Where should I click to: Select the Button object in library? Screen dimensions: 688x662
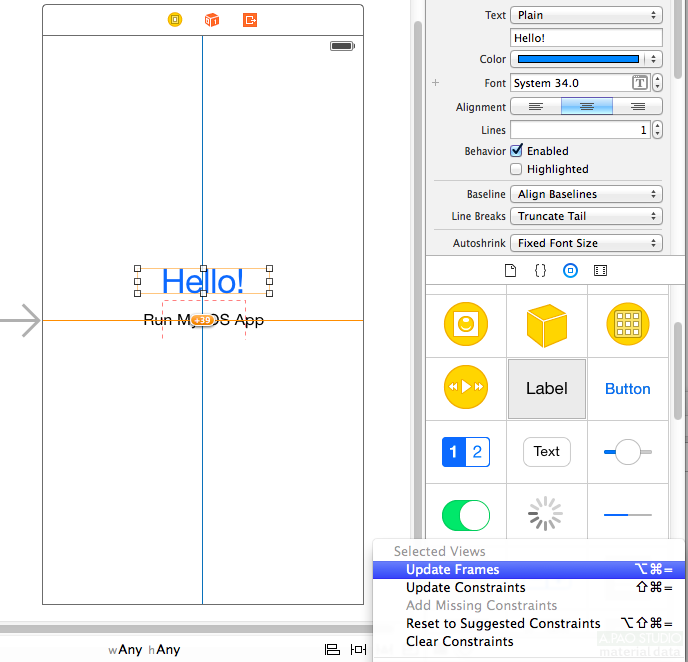627,389
